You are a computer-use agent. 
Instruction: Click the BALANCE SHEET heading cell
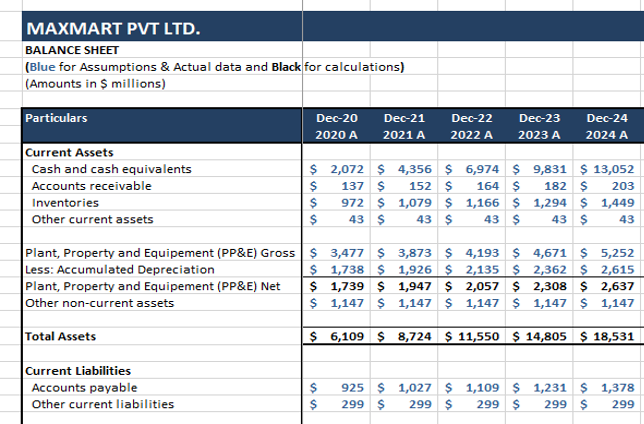tap(72, 50)
